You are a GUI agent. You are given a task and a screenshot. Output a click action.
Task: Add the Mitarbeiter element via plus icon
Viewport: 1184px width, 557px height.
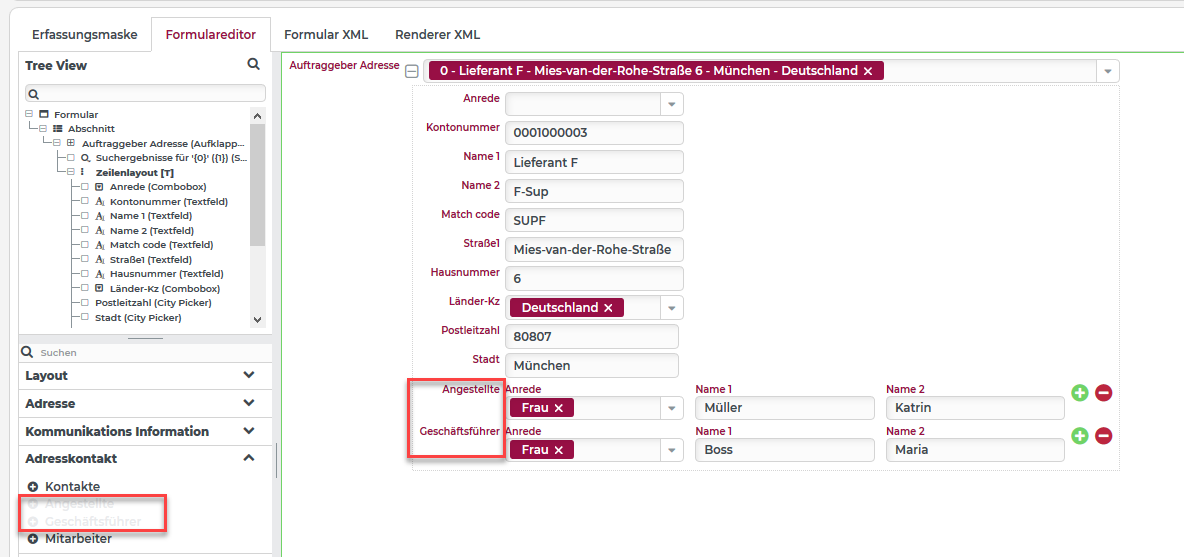click(32, 539)
